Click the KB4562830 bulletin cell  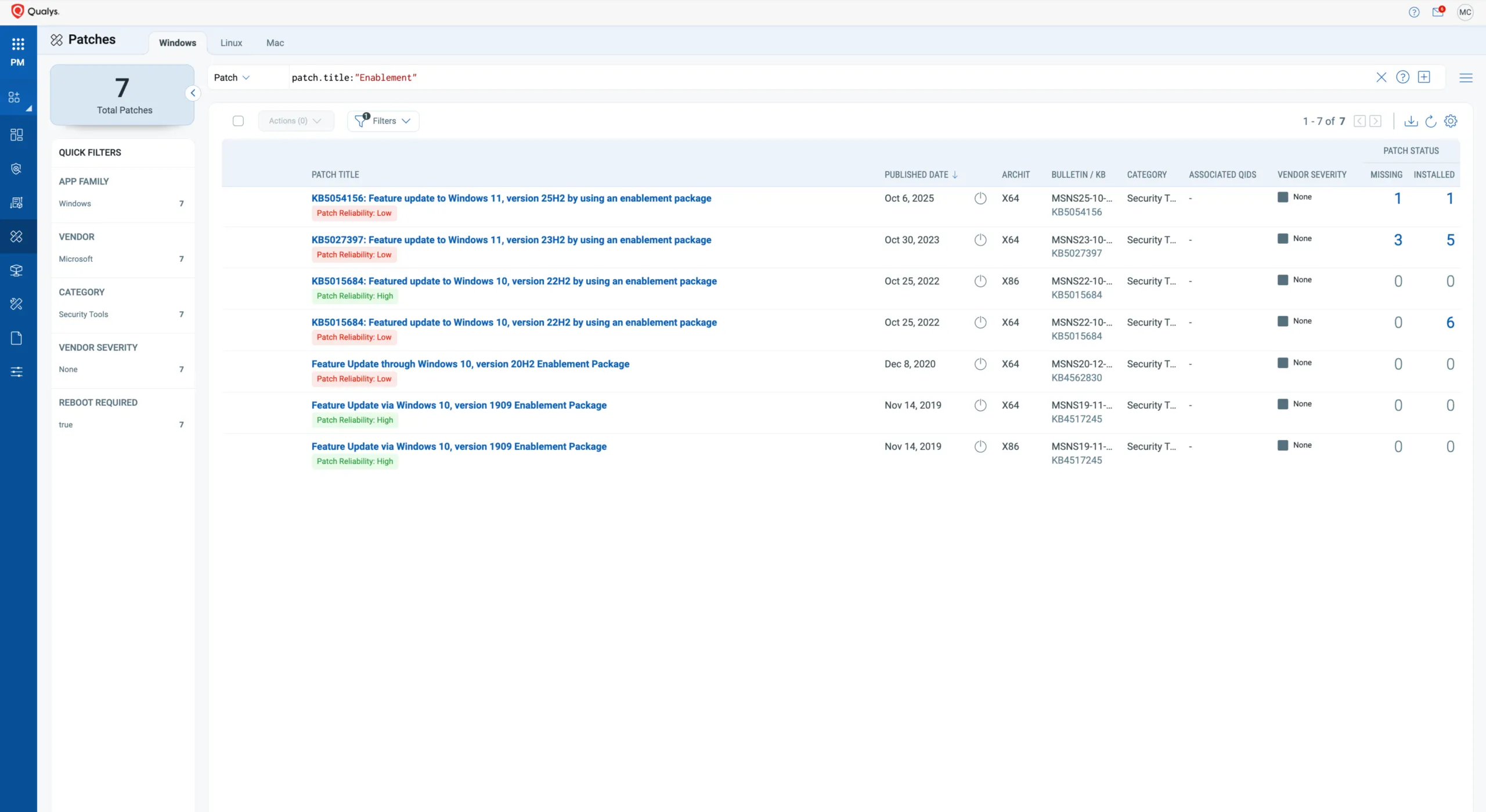coord(1076,378)
